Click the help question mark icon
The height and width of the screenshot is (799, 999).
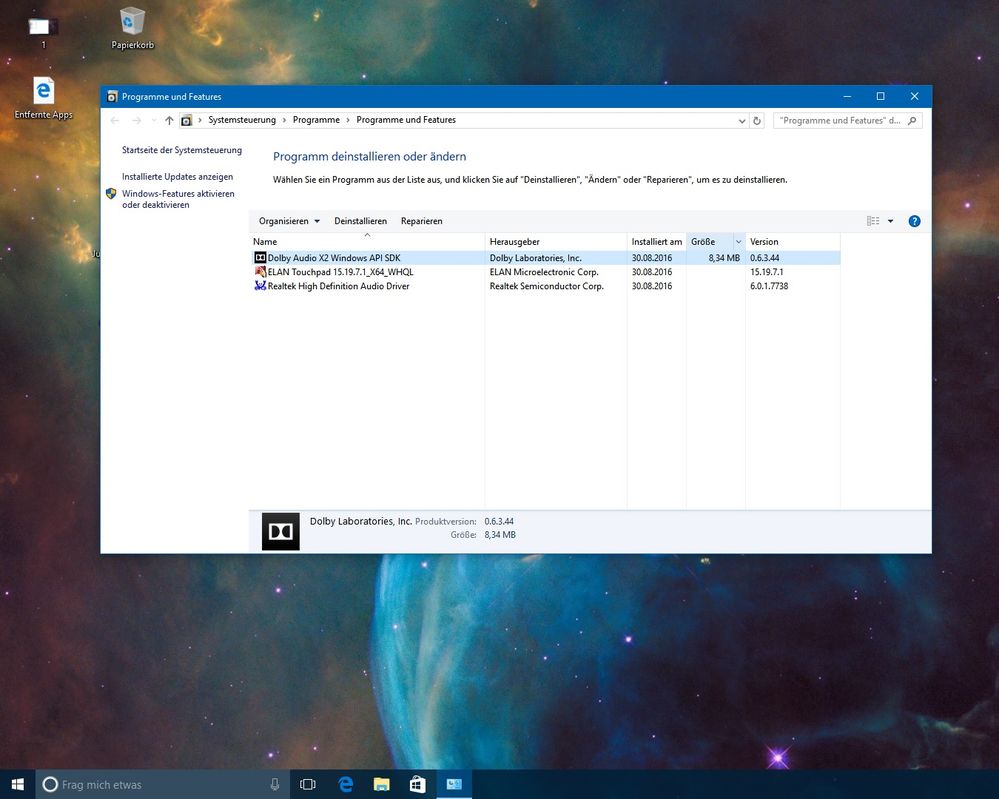click(x=914, y=221)
